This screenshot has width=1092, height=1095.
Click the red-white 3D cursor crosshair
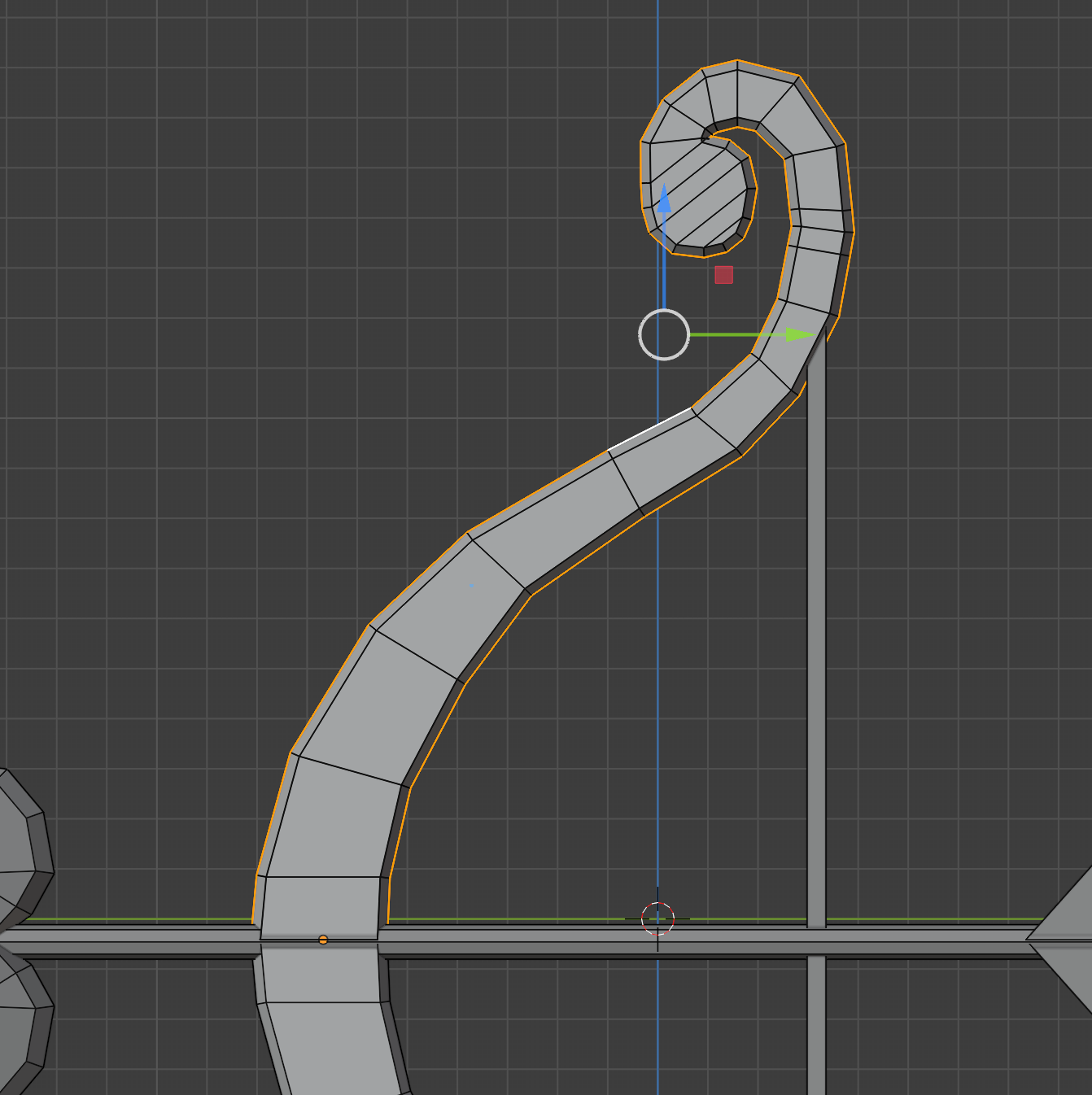coord(657,919)
